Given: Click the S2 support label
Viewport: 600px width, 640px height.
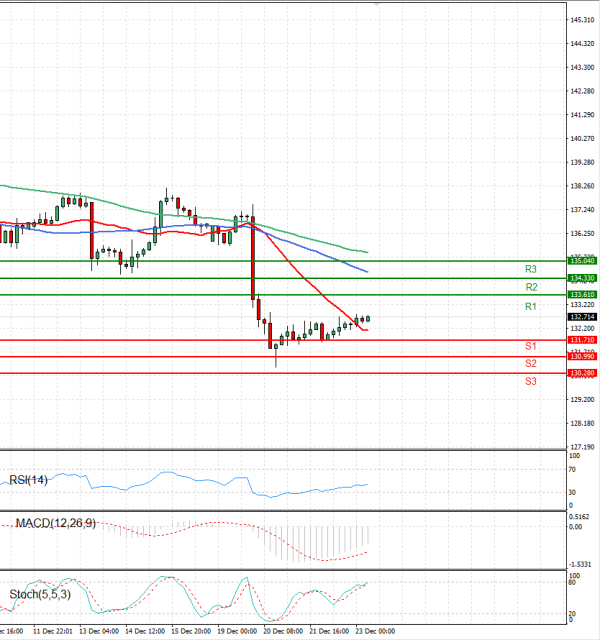Looking at the screenshot, I should (x=531, y=363).
